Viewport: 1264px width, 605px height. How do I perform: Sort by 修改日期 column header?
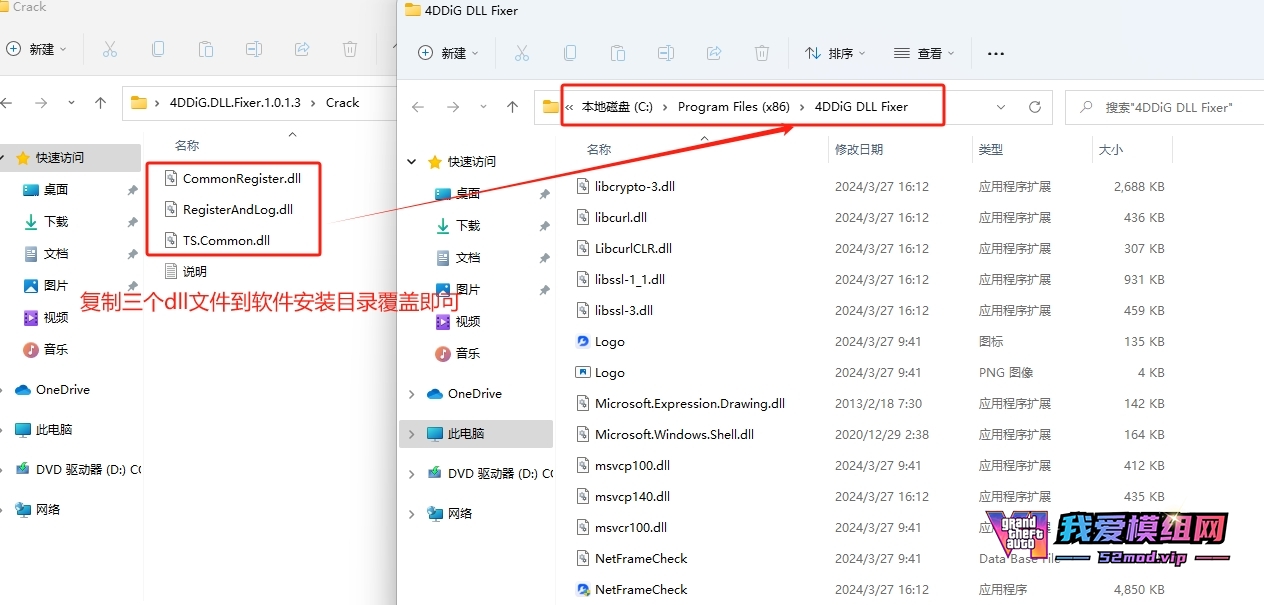click(859, 150)
